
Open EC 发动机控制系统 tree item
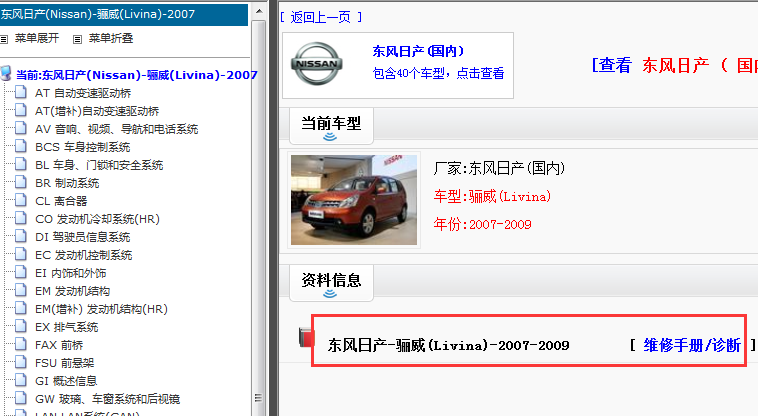(x=84, y=255)
